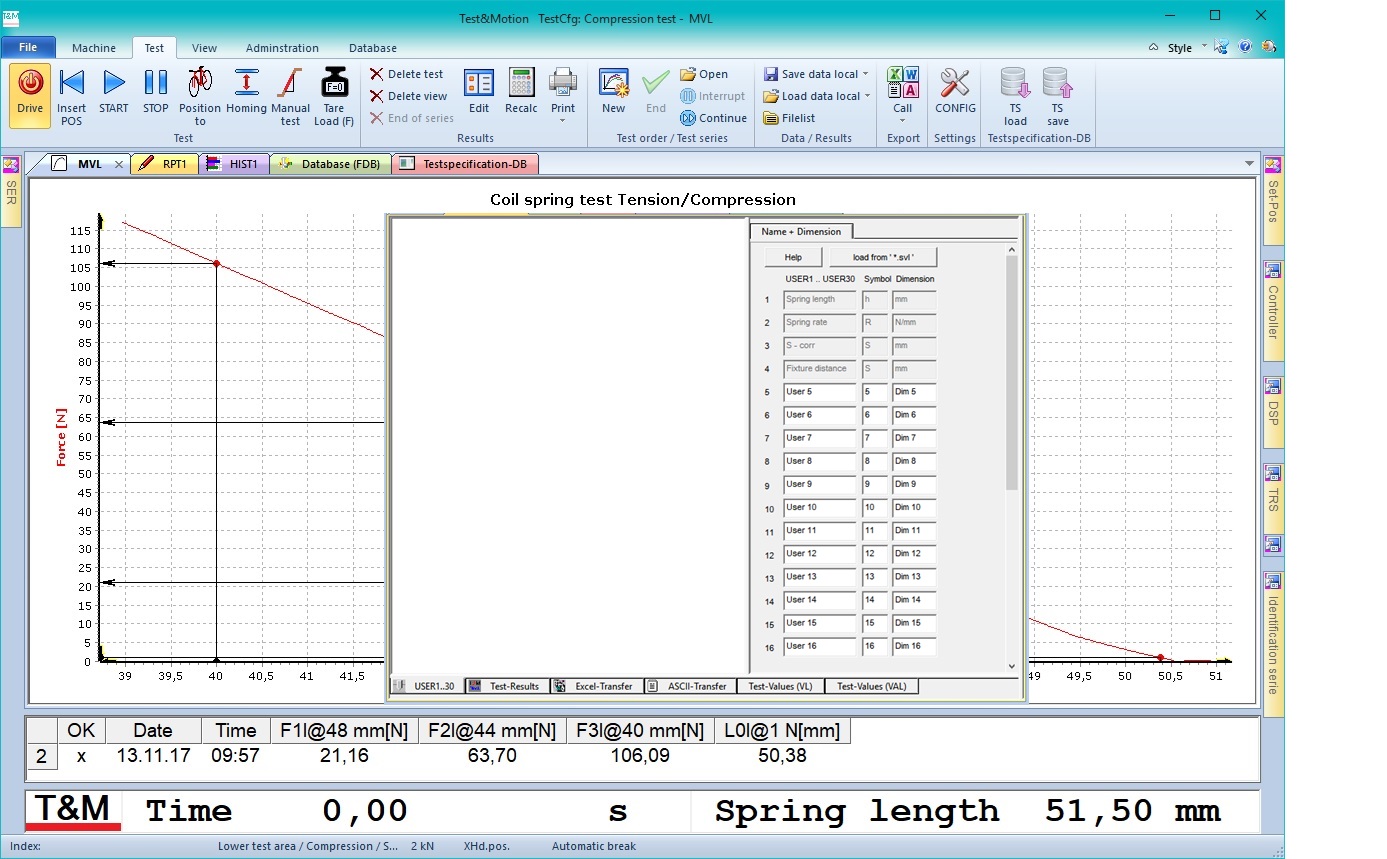Expand the DSP side panel
This screenshot has height=859, width=1387.
(1273, 414)
